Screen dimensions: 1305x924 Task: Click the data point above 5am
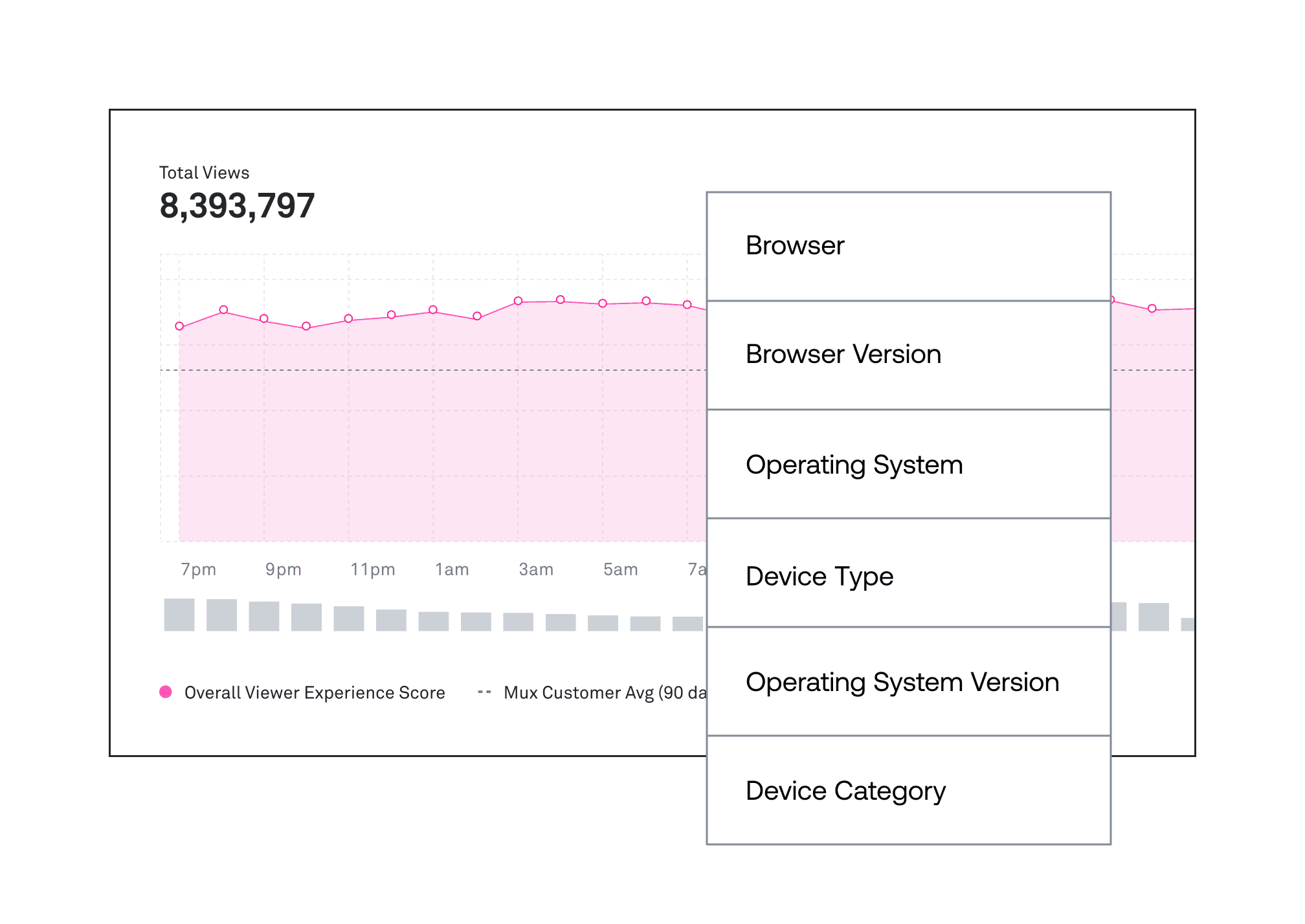click(603, 303)
